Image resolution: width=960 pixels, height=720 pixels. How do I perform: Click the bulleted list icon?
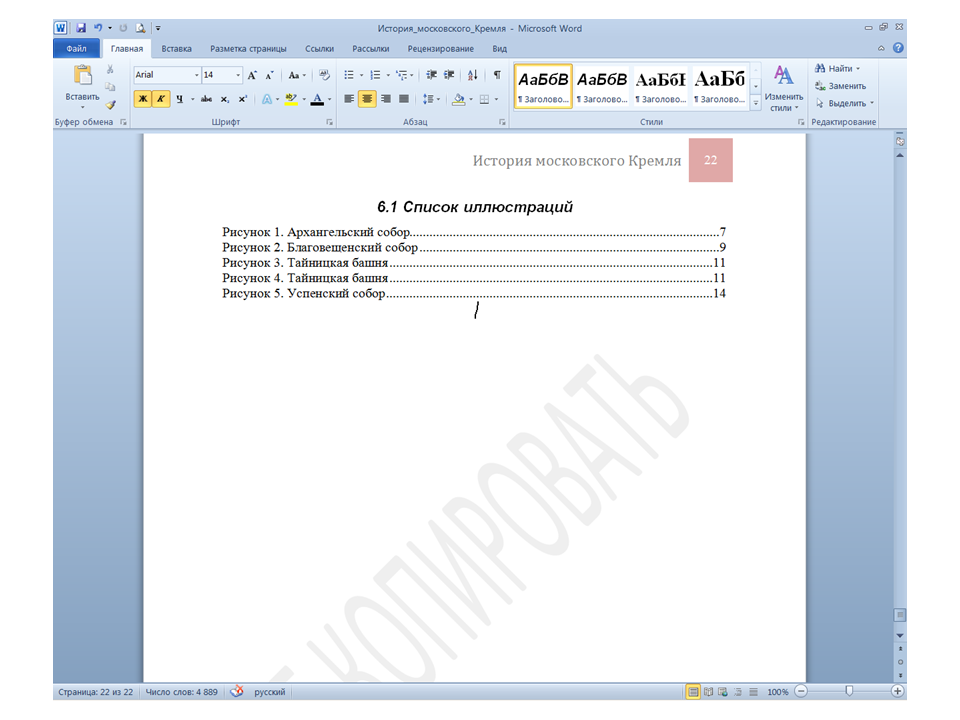click(x=349, y=75)
